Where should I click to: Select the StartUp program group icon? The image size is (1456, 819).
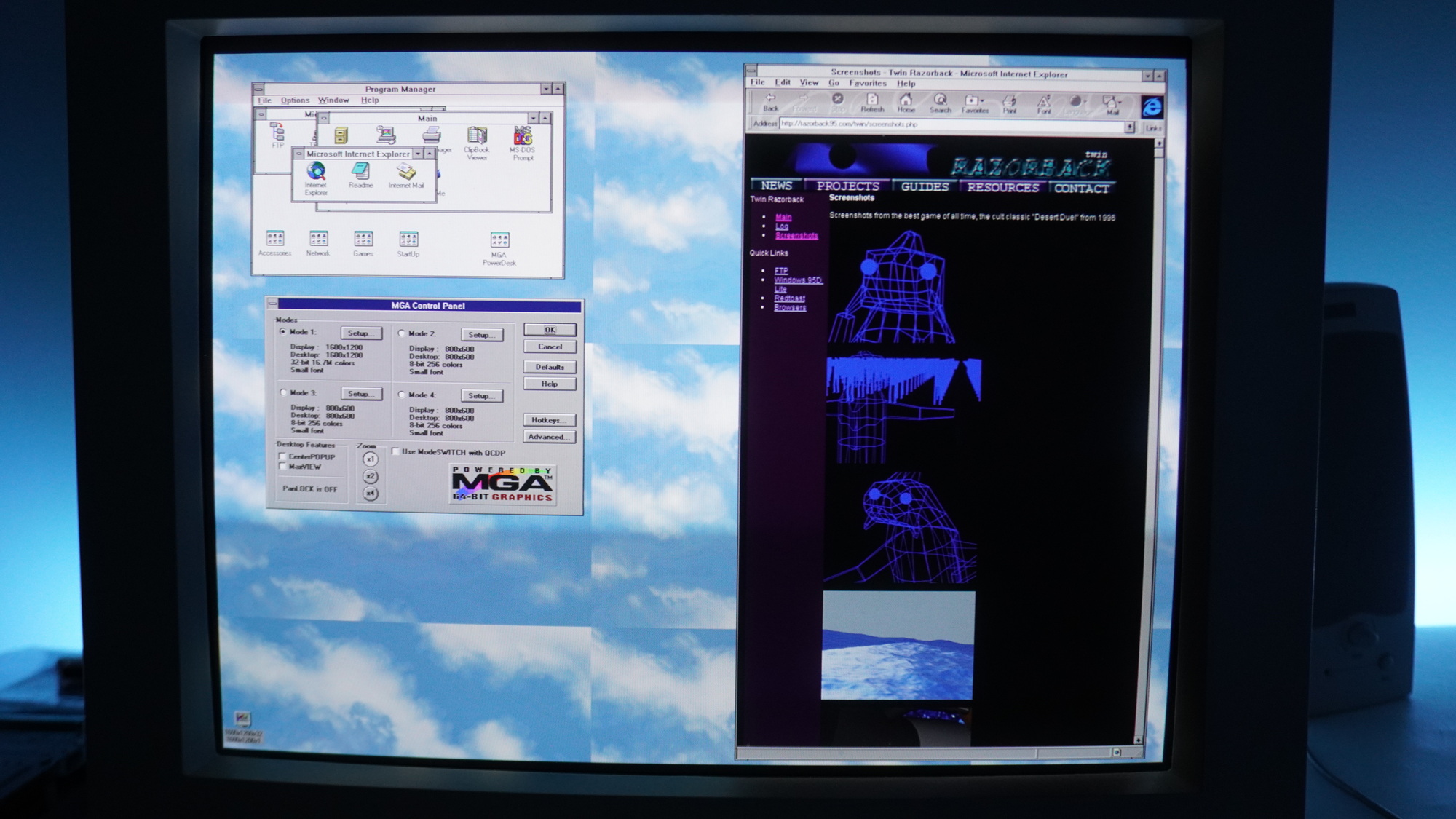[x=408, y=244]
